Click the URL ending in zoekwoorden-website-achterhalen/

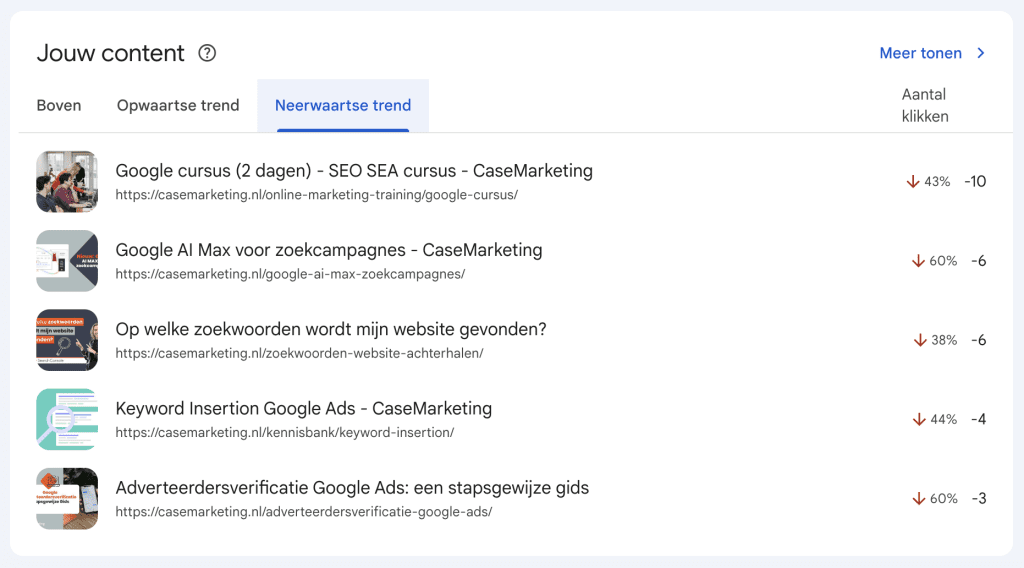click(x=299, y=353)
